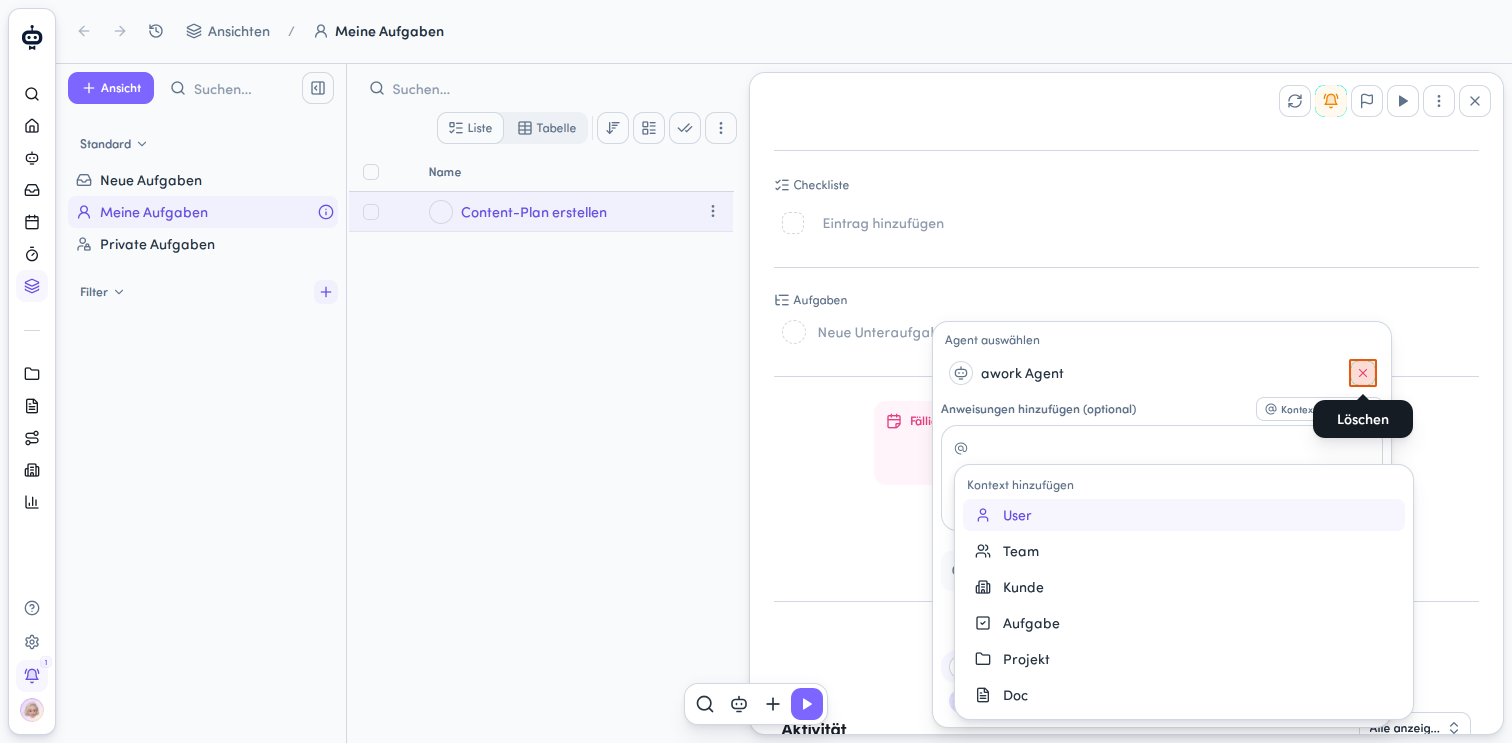Screen dimensions: 1512x743
Task: Click the flag icon in the task panel
Action: coord(1367,101)
